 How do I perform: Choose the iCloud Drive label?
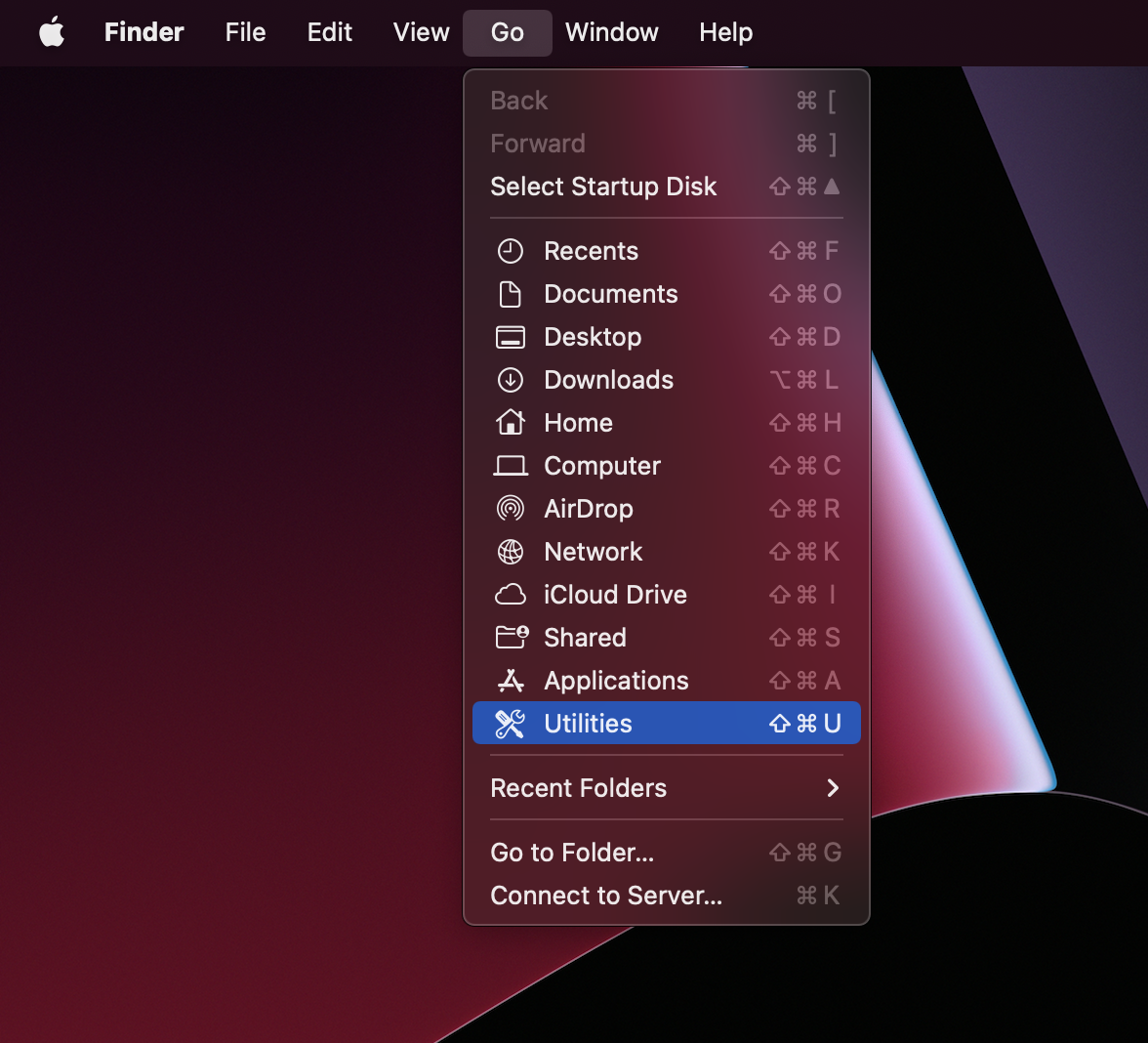click(615, 595)
